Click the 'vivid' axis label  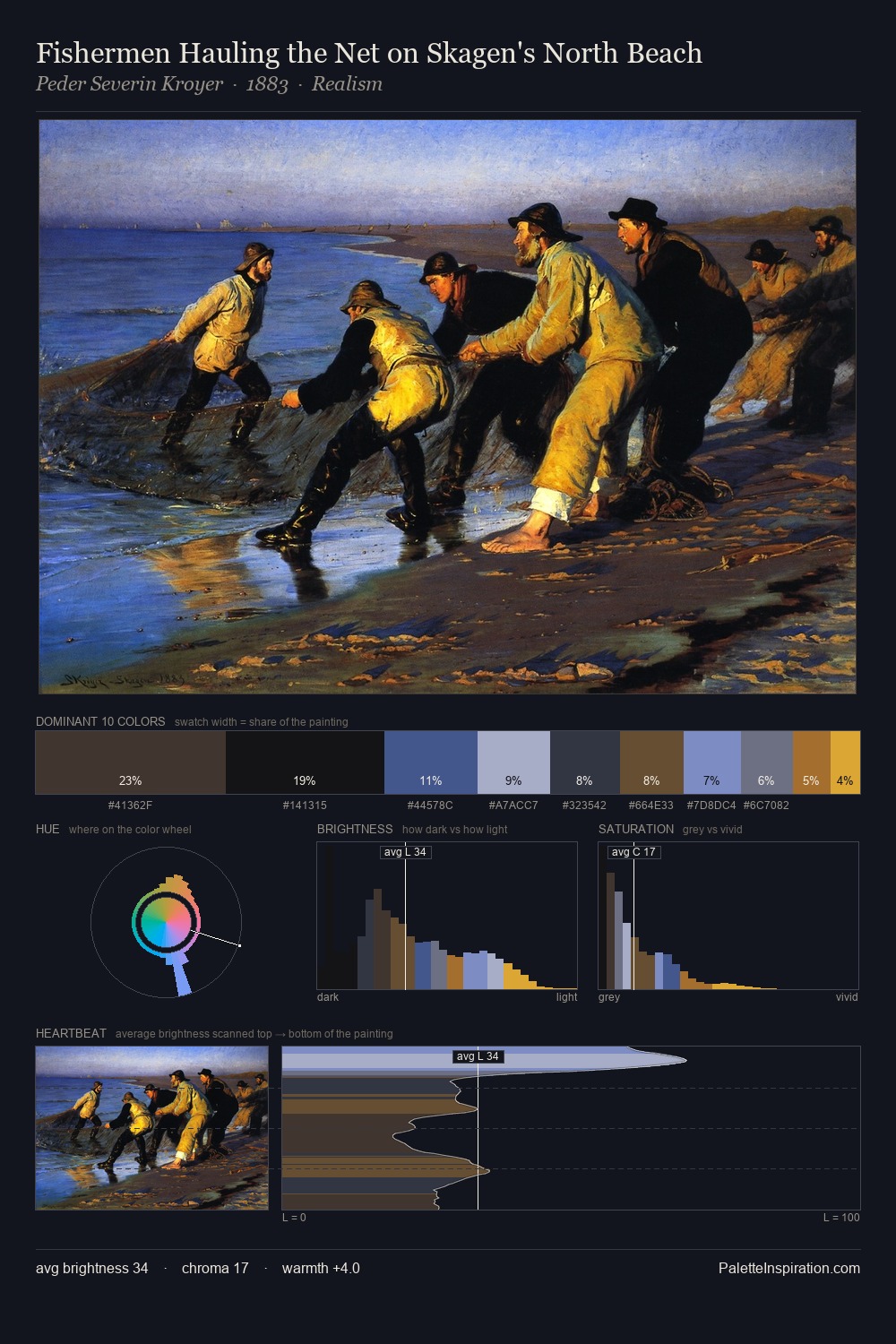pos(847,997)
